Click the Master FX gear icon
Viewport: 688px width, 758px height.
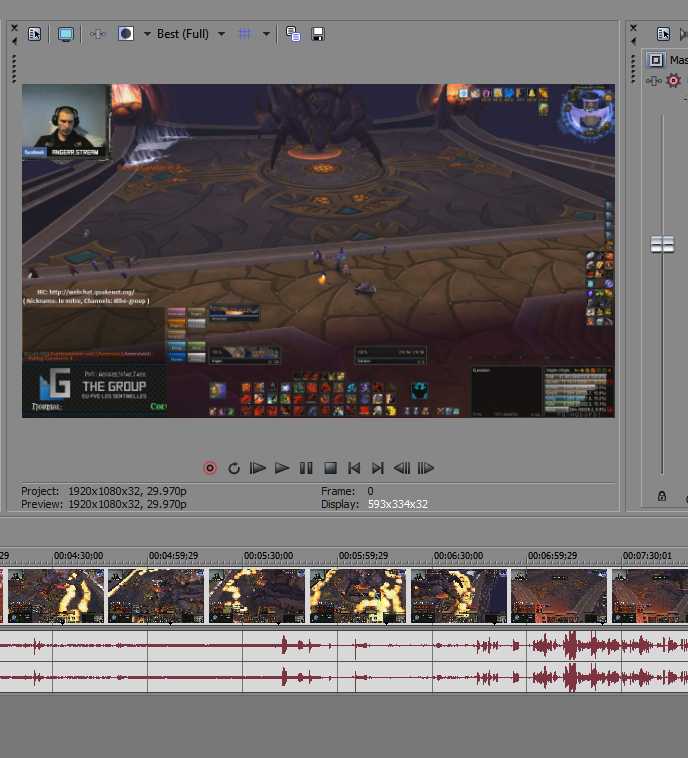point(673,81)
